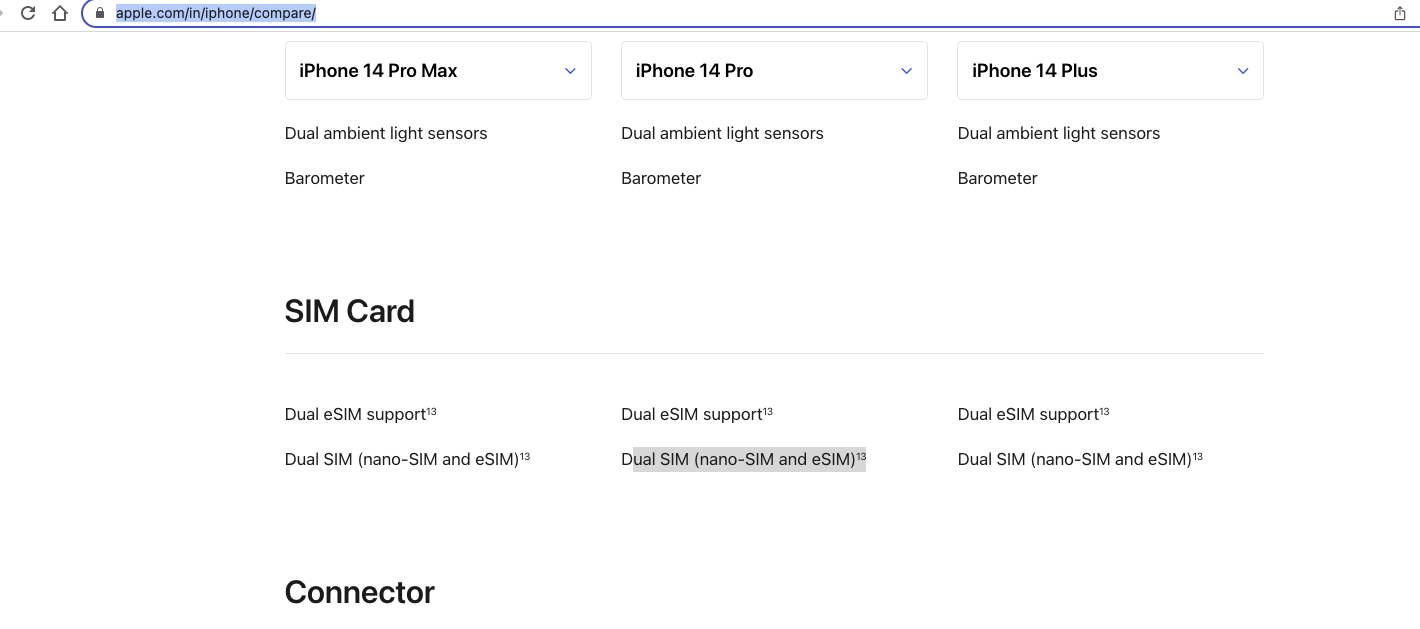Click the share icon in address bar

pos(1399,13)
